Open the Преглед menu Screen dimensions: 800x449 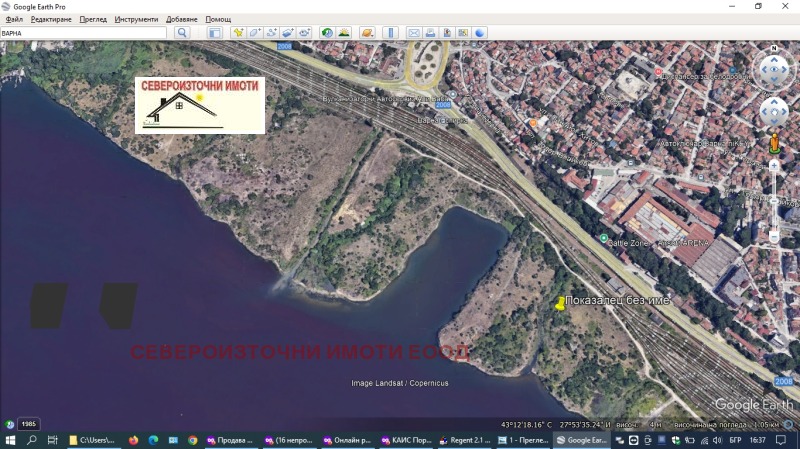[x=93, y=19]
